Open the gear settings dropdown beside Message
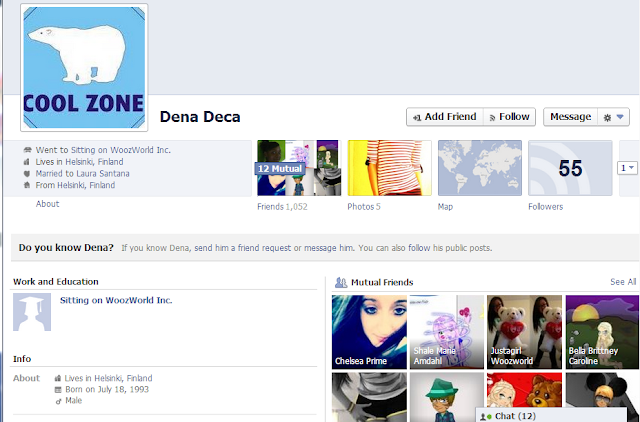The width and height of the screenshot is (640, 422). 613,117
